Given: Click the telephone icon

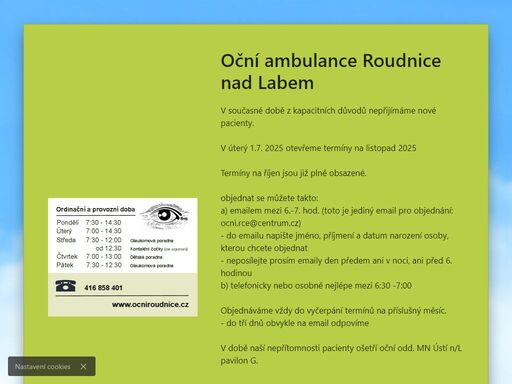Looking at the screenshot, I should point(66,286).
